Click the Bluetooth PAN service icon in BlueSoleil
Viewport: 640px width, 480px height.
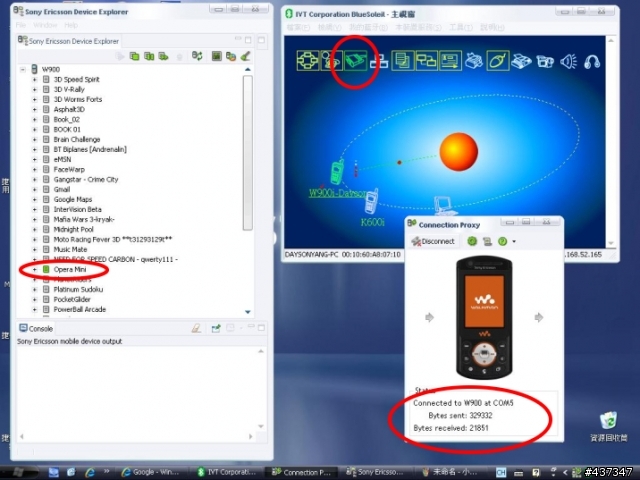click(308, 61)
